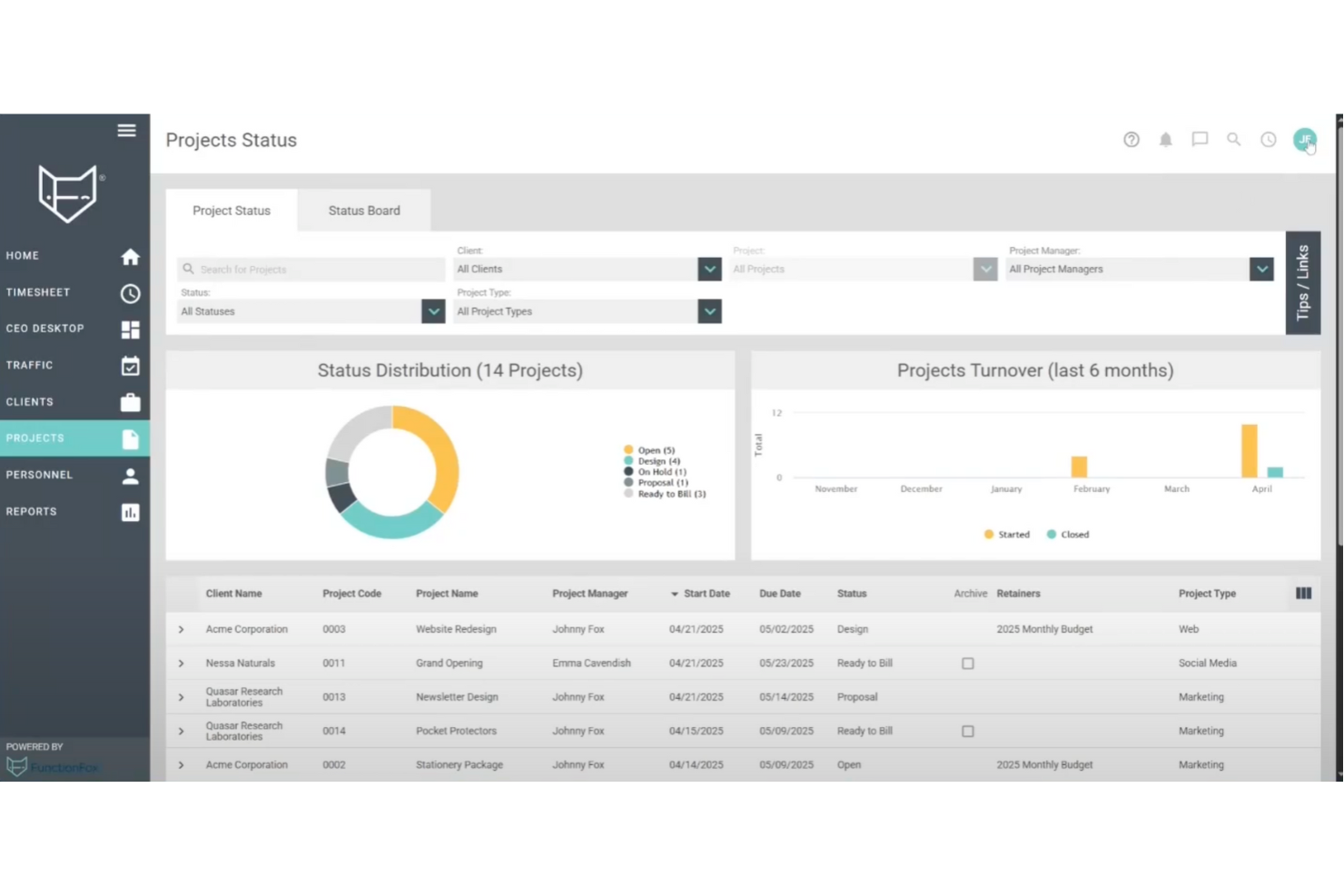
Task: Check the Archive box for Grand Opening
Action: pos(967,663)
